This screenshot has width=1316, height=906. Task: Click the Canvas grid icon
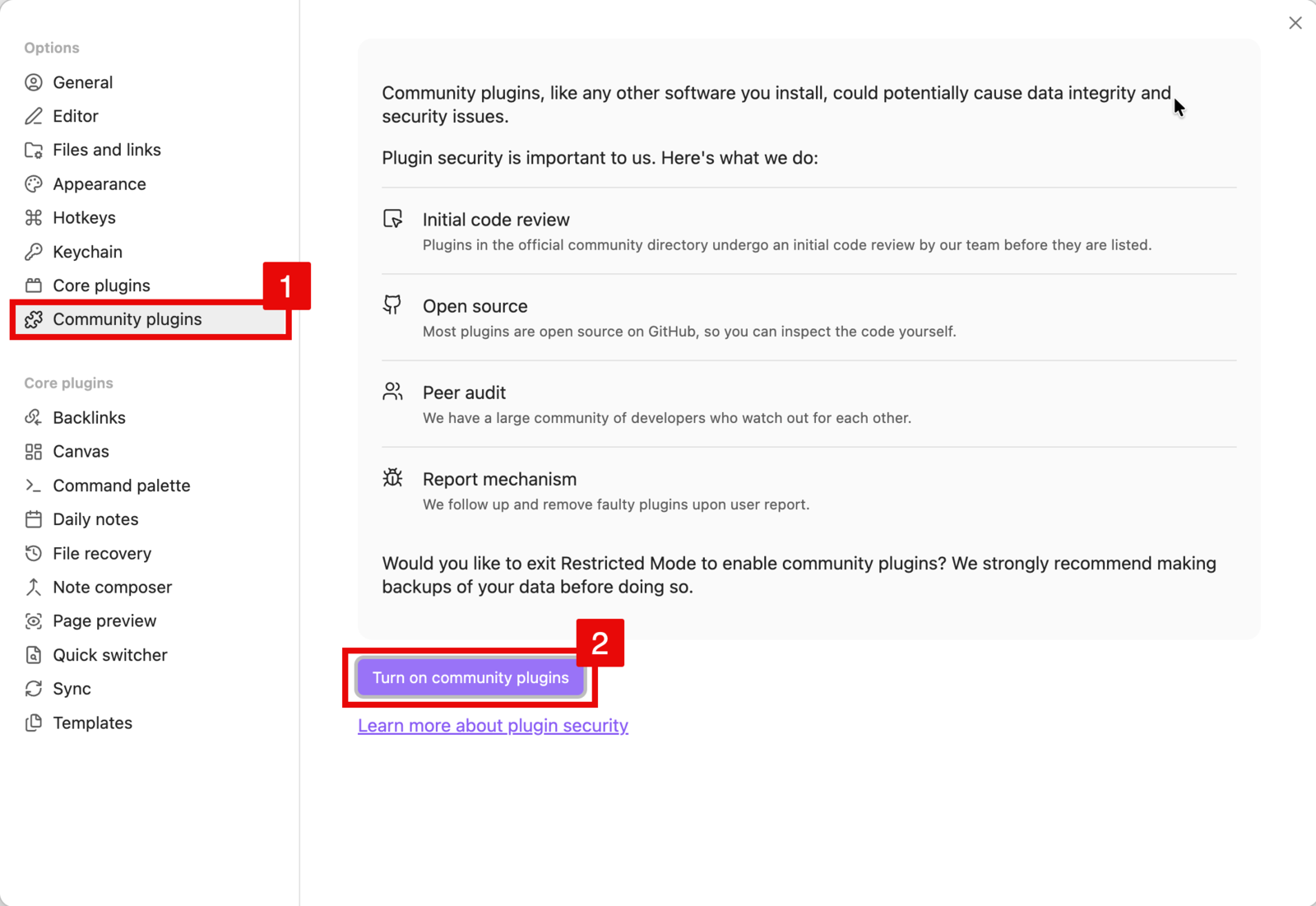click(34, 451)
